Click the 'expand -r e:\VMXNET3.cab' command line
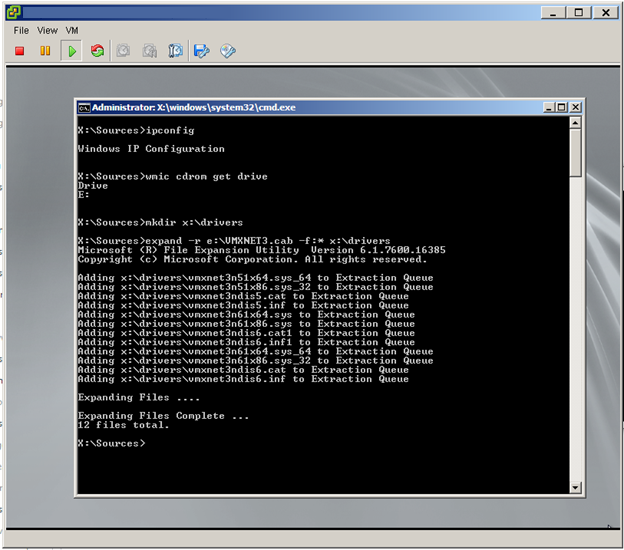This screenshot has width=624, height=550. [x=234, y=241]
